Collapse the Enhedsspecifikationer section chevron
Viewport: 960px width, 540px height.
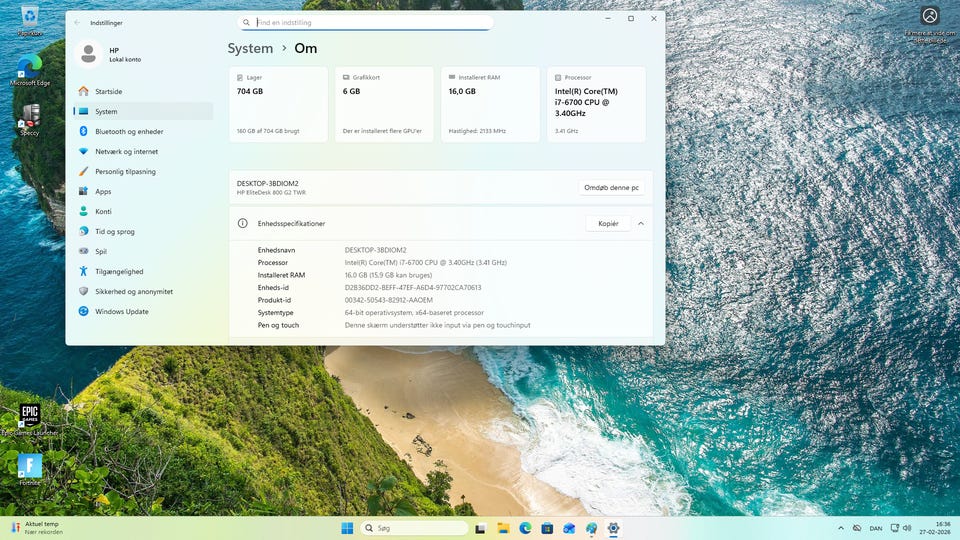(641, 224)
